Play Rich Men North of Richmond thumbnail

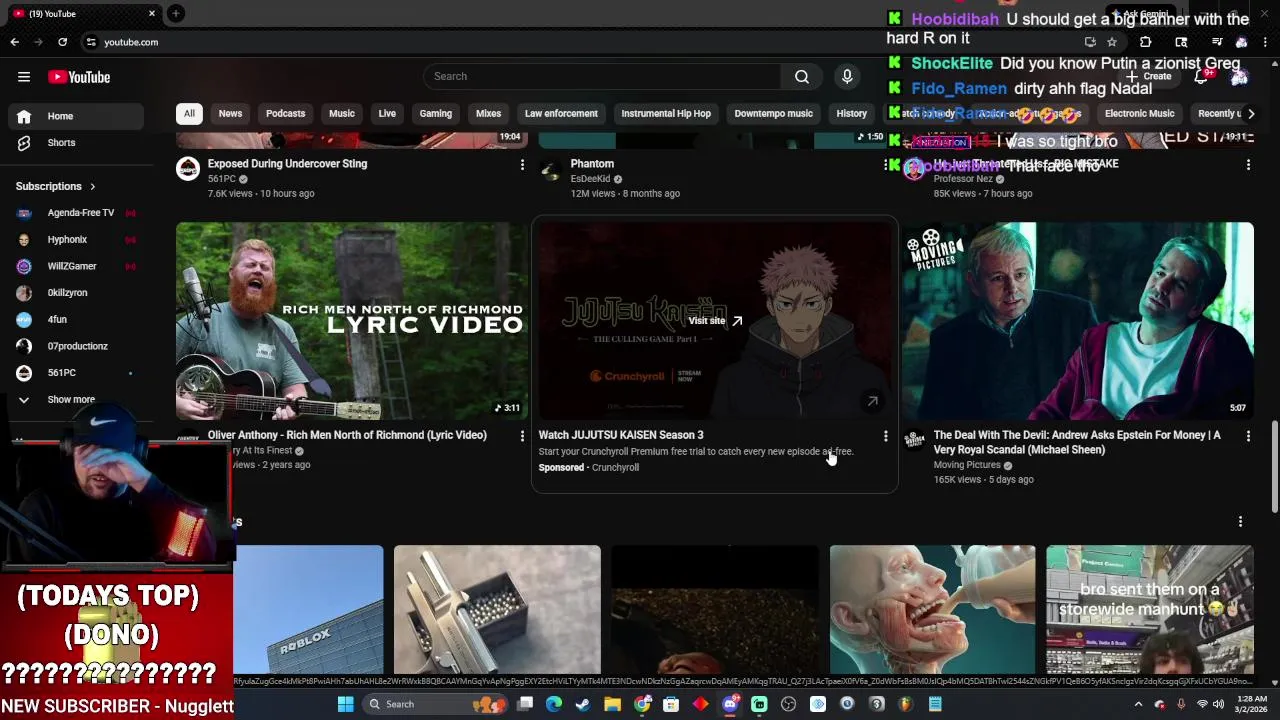352,321
